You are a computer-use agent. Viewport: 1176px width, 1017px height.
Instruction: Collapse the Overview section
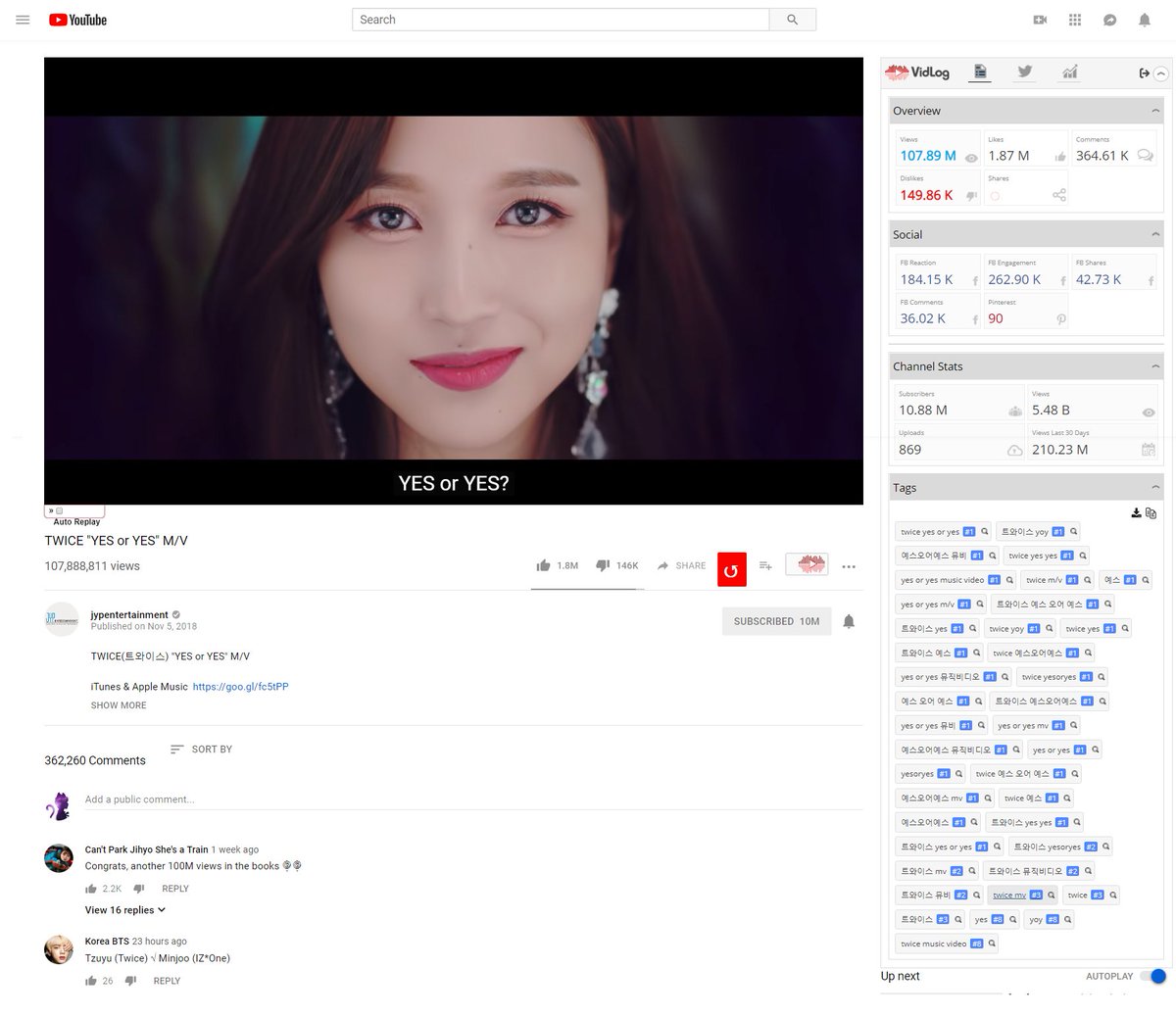click(x=1155, y=111)
